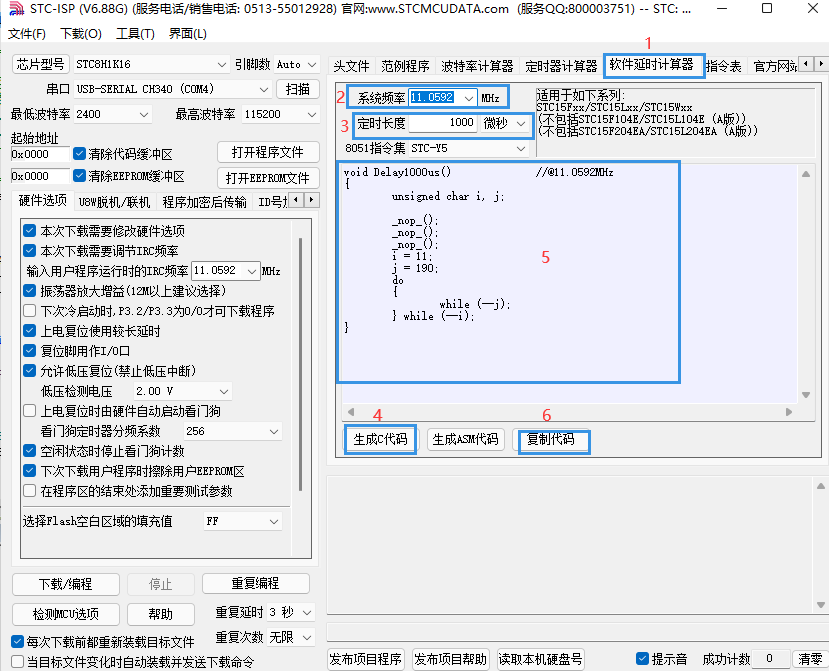This screenshot has height=671, width=829.
Task: Open the 芯片型号 chip model dropdown
Action: (x=222, y=63)
